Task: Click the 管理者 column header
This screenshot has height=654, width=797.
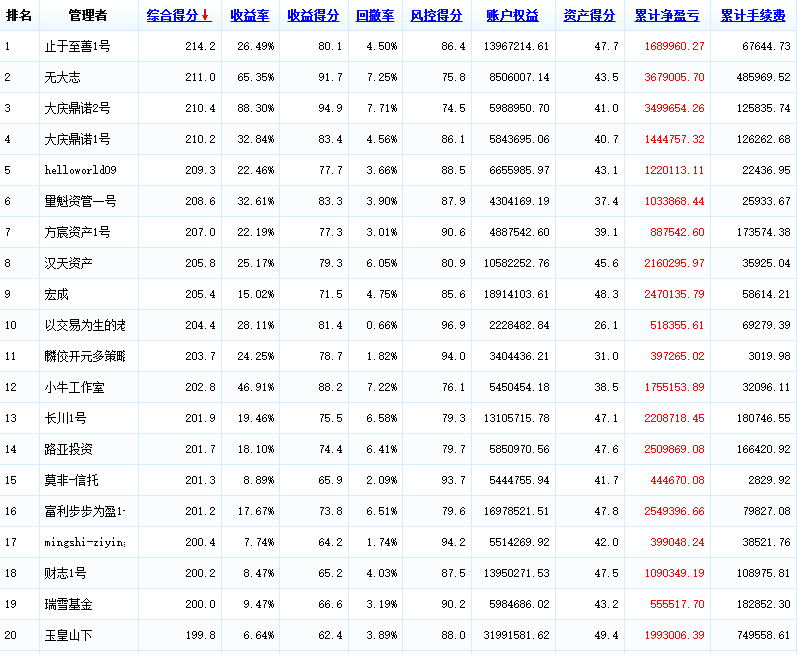Action: point(88,16)
